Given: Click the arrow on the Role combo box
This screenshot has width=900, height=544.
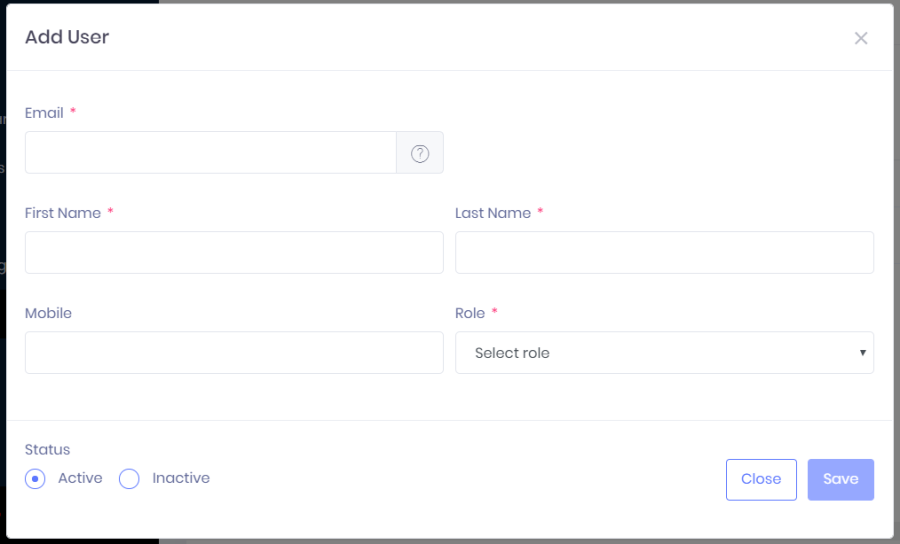Looking at the screenshot, I should coord(862,353).
